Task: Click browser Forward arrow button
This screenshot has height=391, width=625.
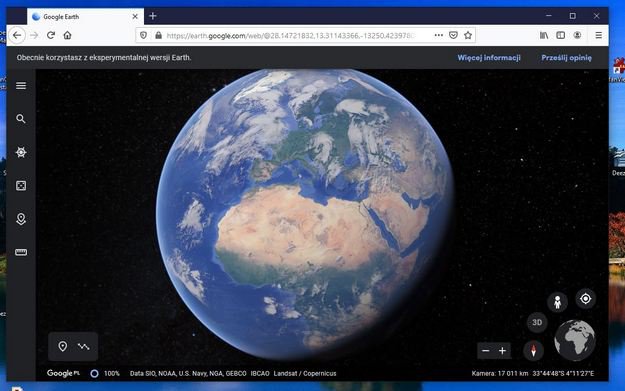Action: [34, 35]
